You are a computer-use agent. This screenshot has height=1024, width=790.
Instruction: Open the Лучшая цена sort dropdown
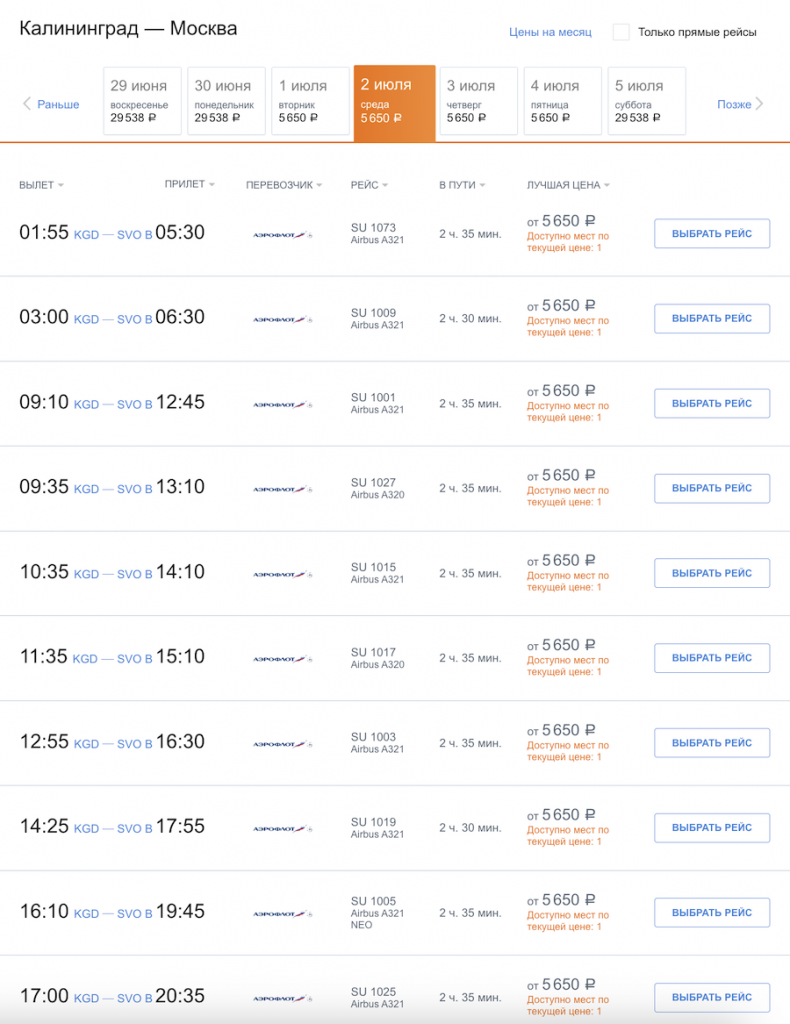568,185
